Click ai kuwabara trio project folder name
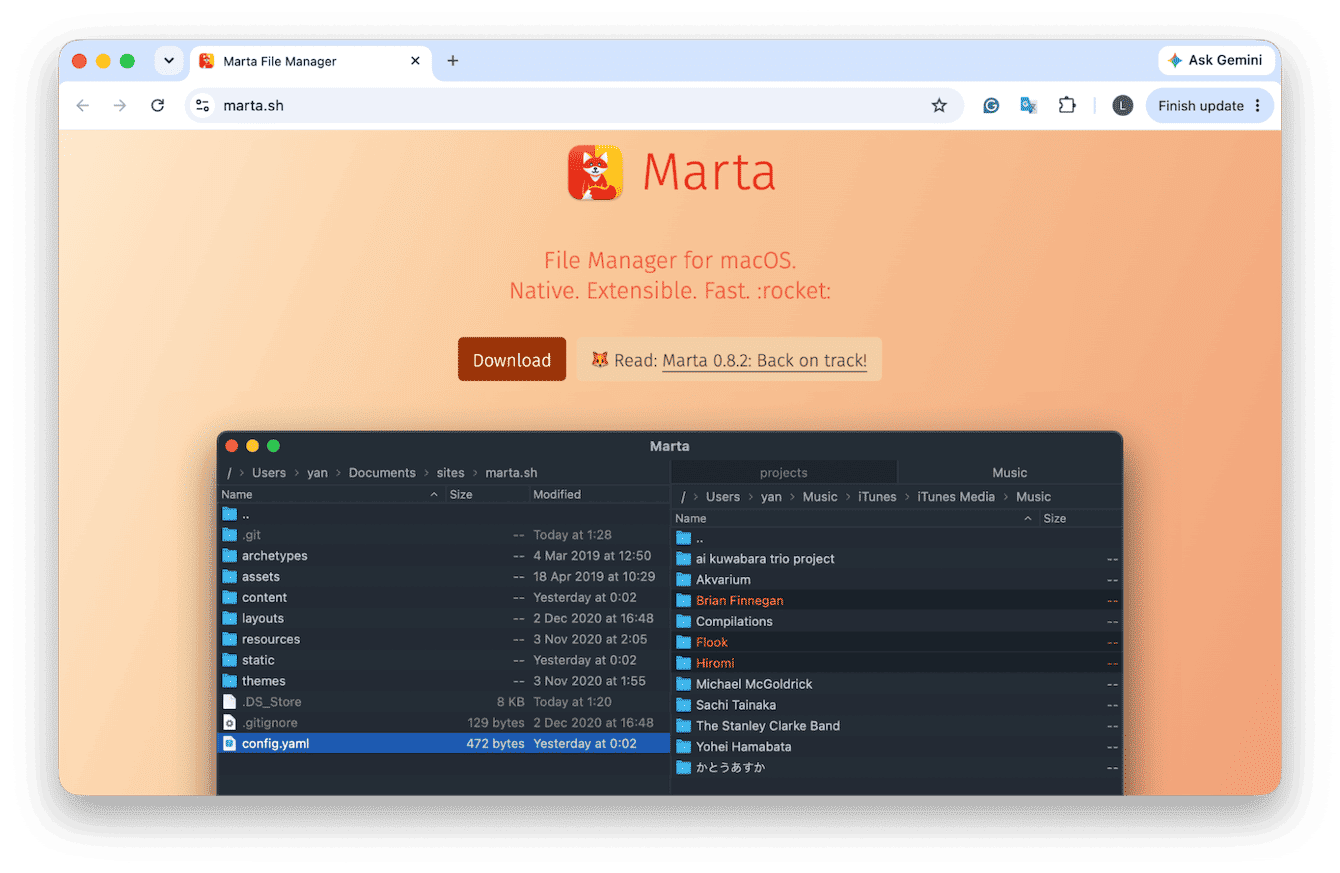This screenshot has height=873, width=1340. [765, 559]
